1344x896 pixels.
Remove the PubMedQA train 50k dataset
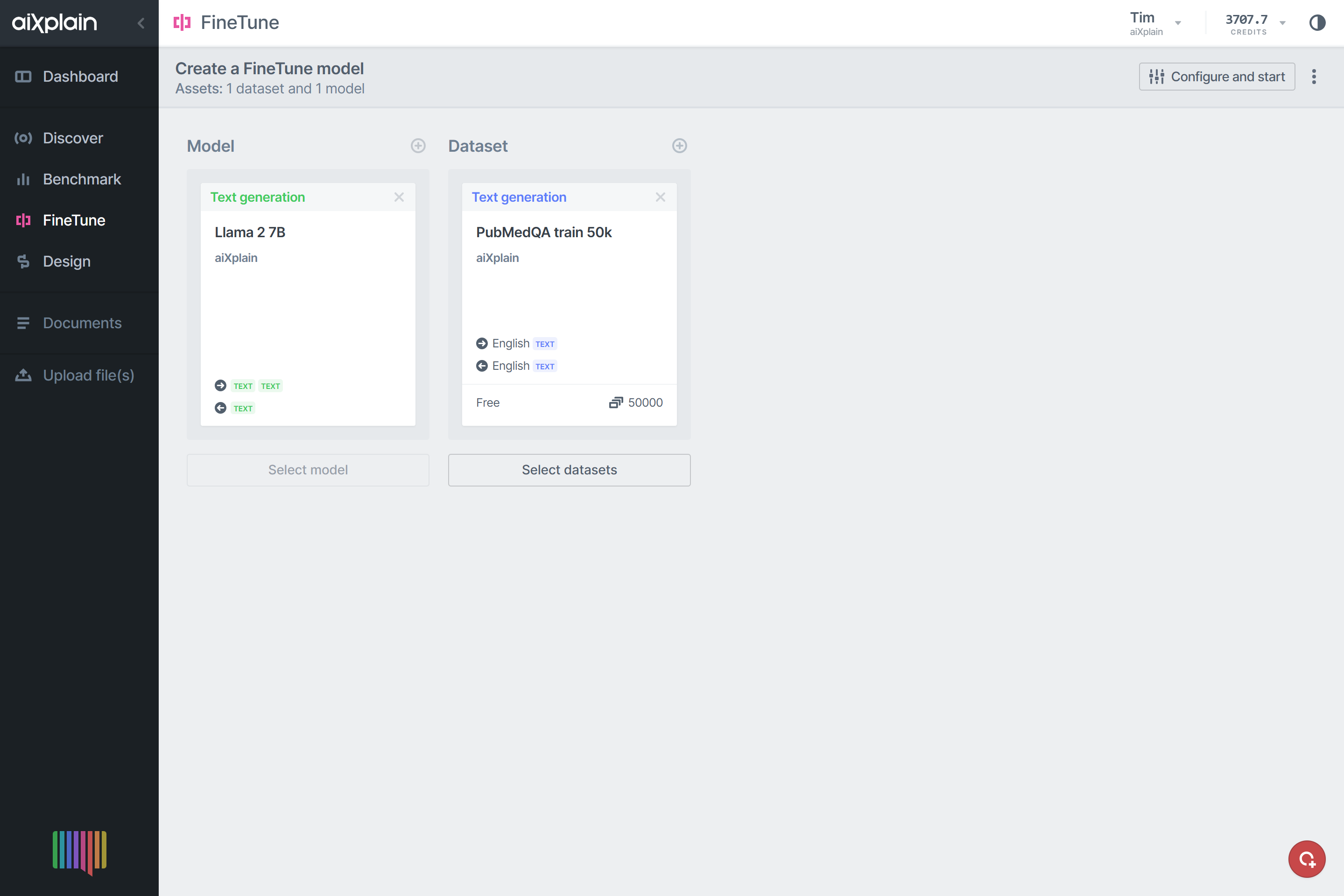pos(661,197)
